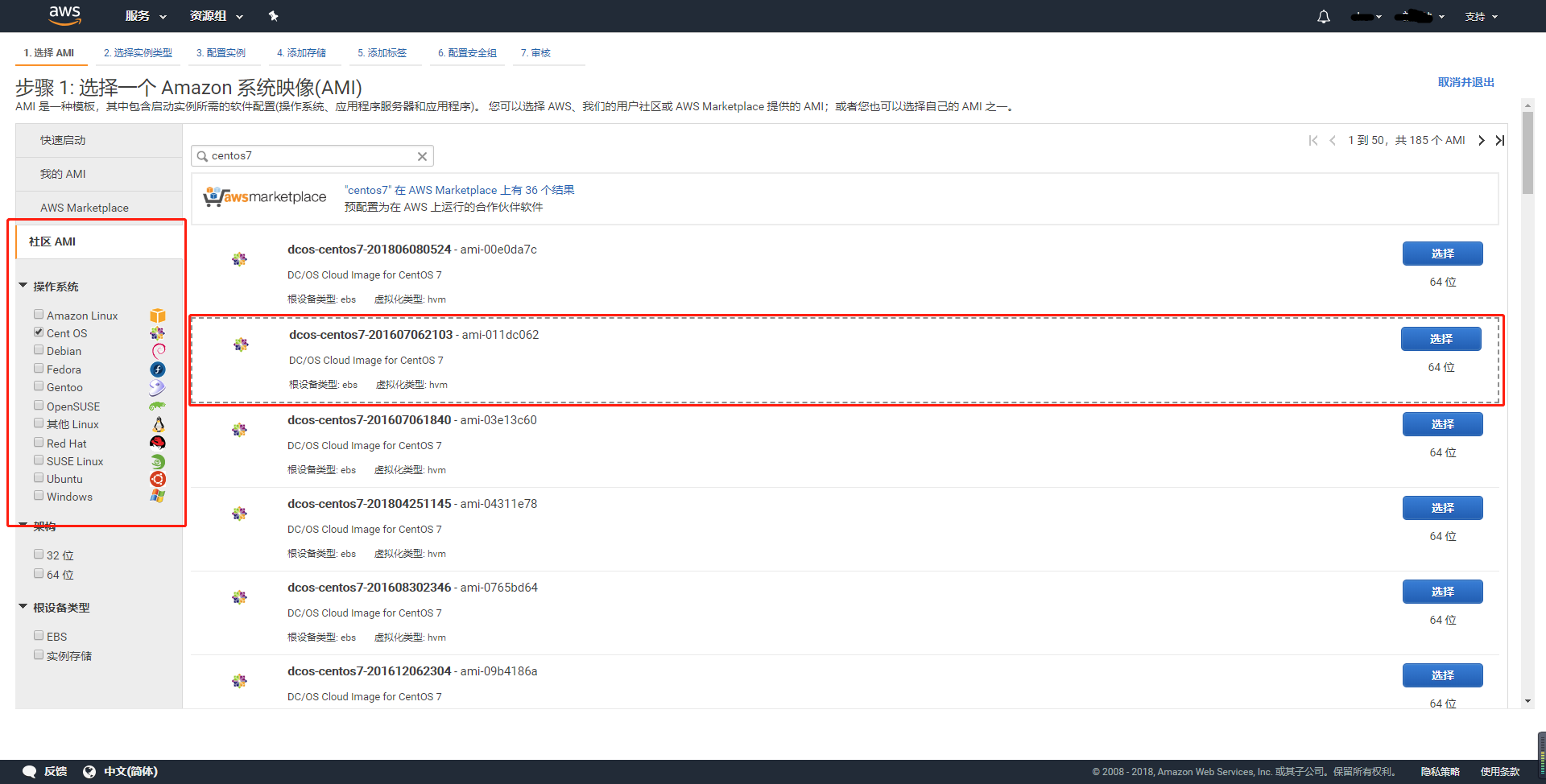Go to previous AMI results page
The image size is (1546, 784).
[x=1333, y=141]
